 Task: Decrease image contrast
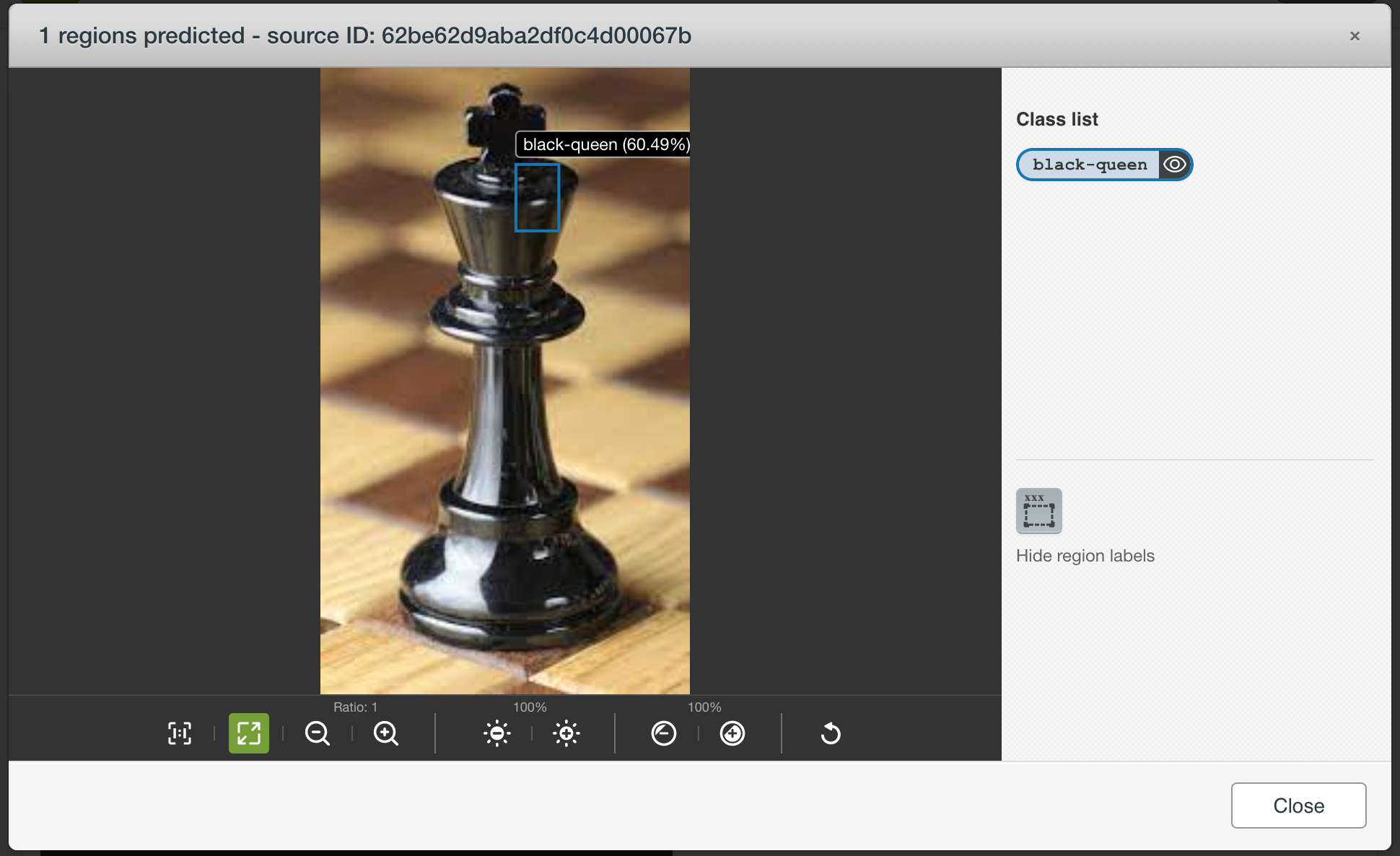pos(663,733)
